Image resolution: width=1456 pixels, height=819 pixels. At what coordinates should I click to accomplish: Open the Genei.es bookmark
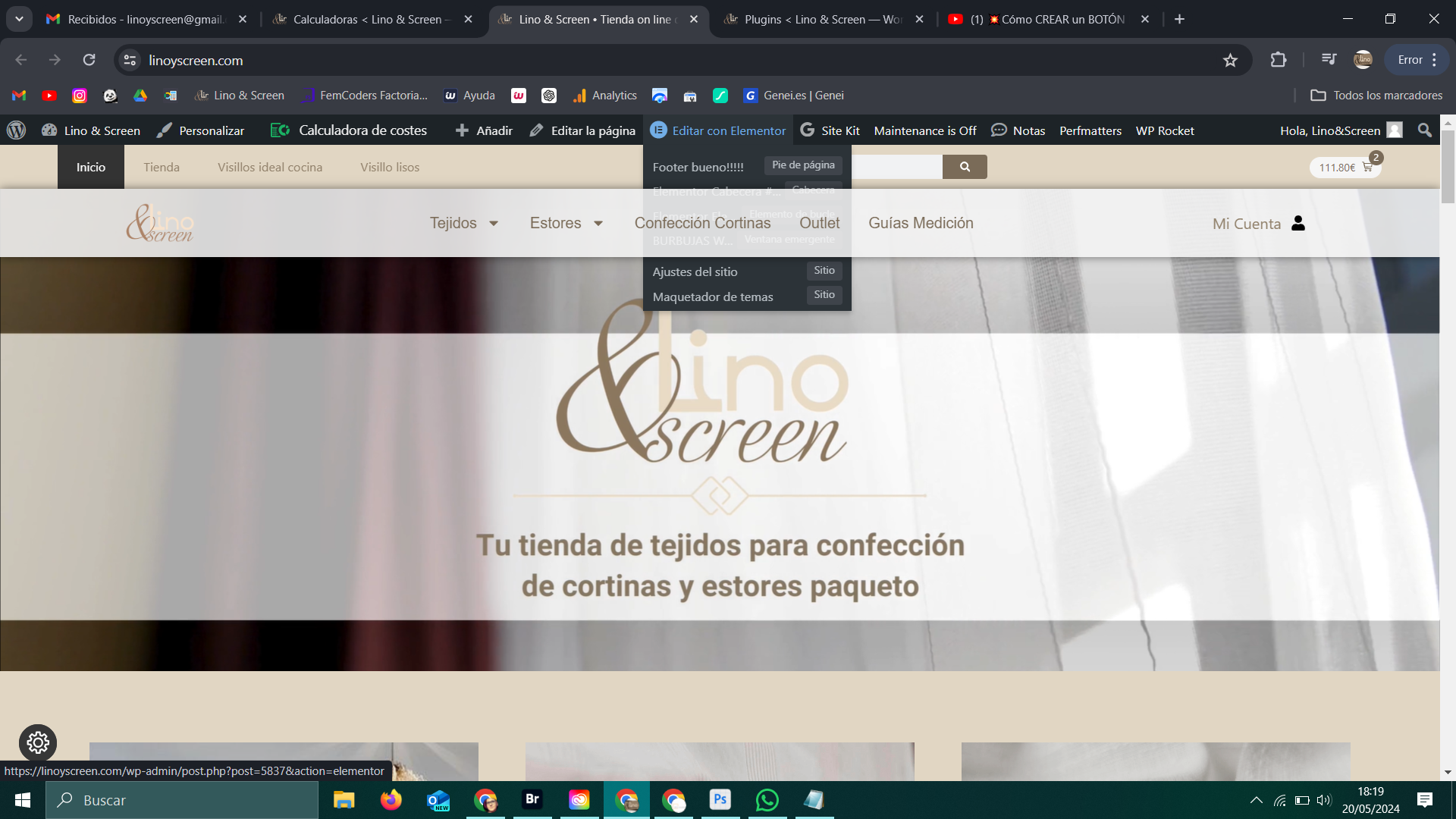pos(794,96)
